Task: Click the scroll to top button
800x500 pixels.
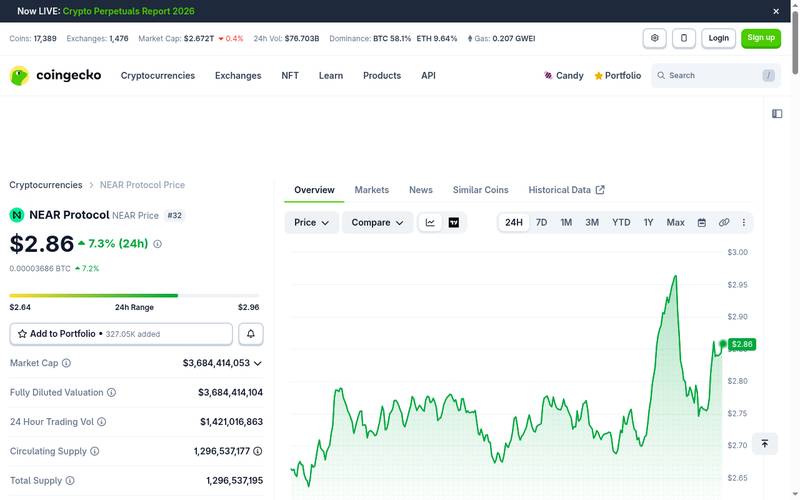Action: [x=764, y=443]
